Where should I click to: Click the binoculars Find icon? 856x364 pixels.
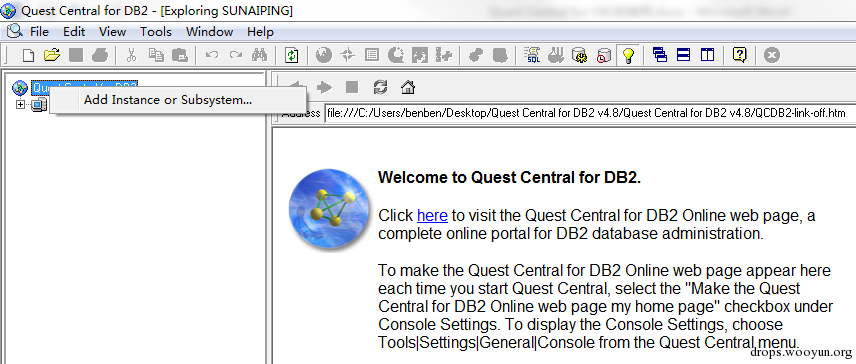point(259,55)
